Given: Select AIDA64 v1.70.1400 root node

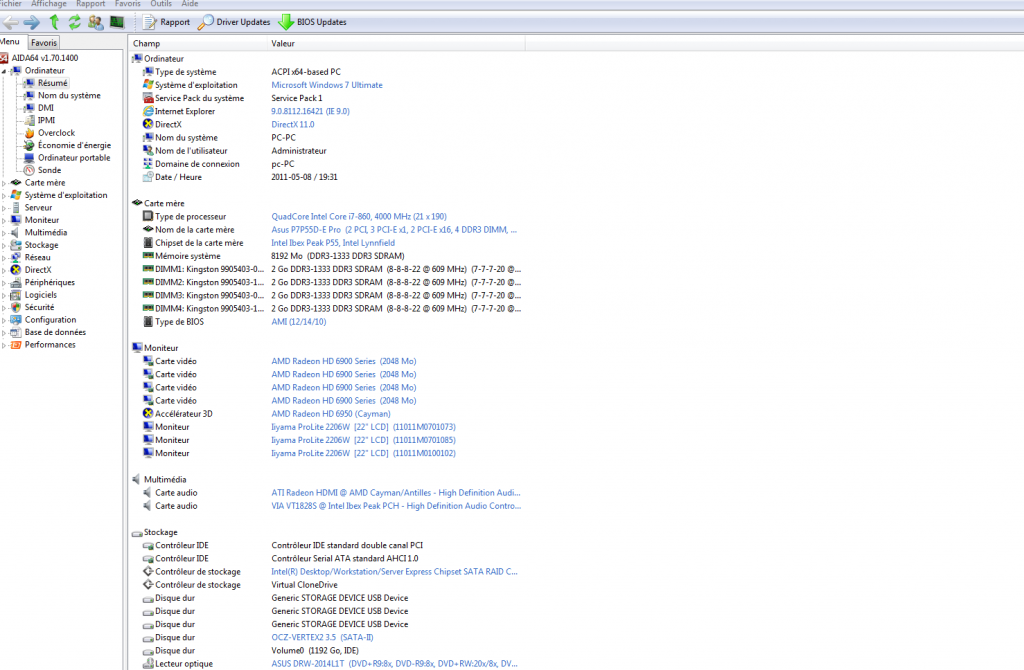Looking at the screenshot, I should (x=44, y=58).
